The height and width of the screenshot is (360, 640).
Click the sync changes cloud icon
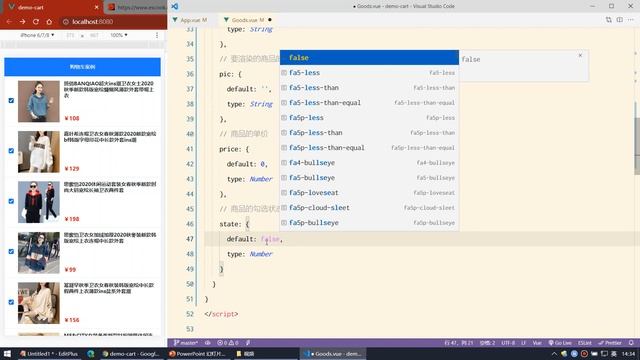207,343
